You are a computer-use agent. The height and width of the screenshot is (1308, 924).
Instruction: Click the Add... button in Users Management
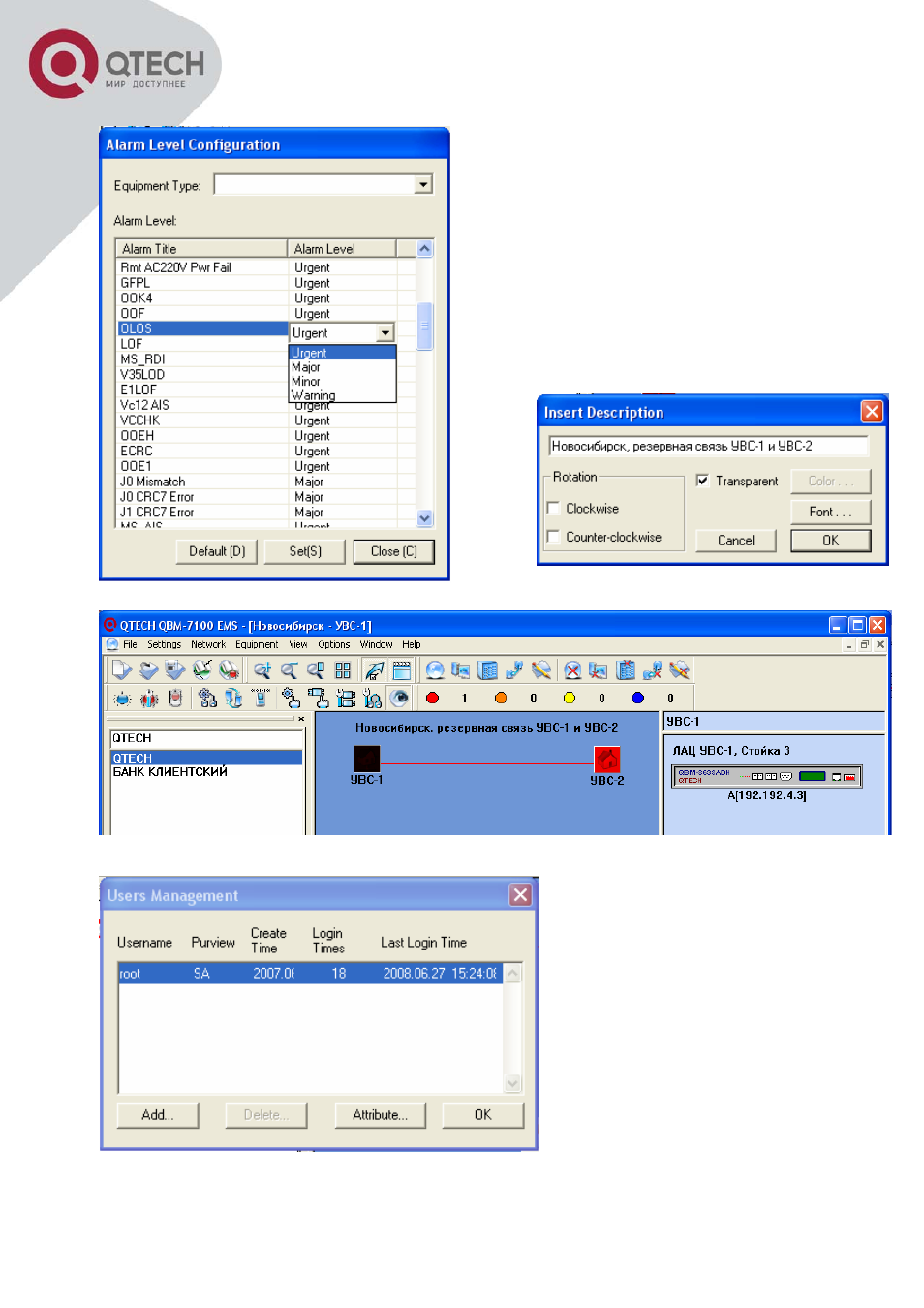158,1115
